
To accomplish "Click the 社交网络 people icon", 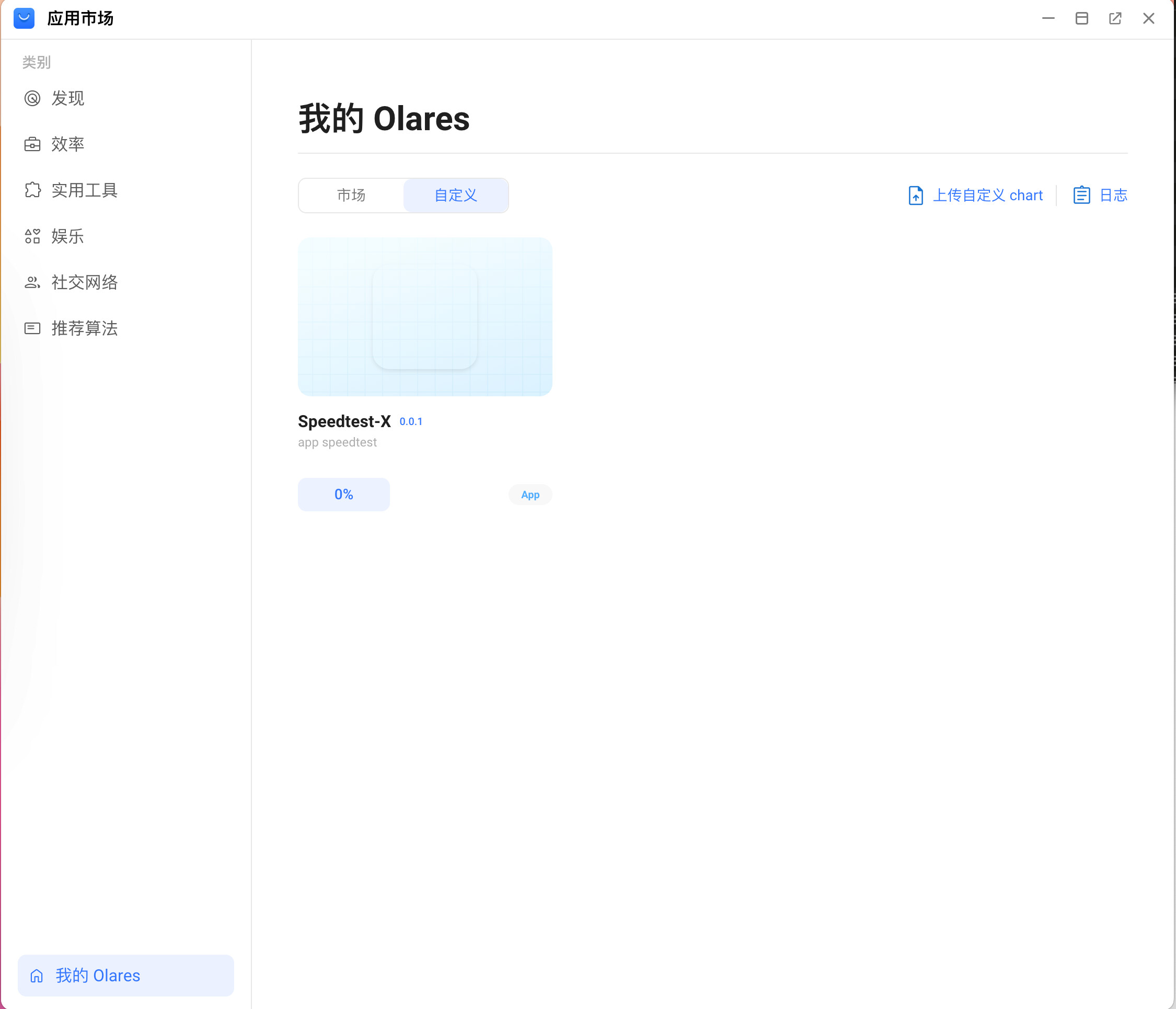I will point(32,282).
